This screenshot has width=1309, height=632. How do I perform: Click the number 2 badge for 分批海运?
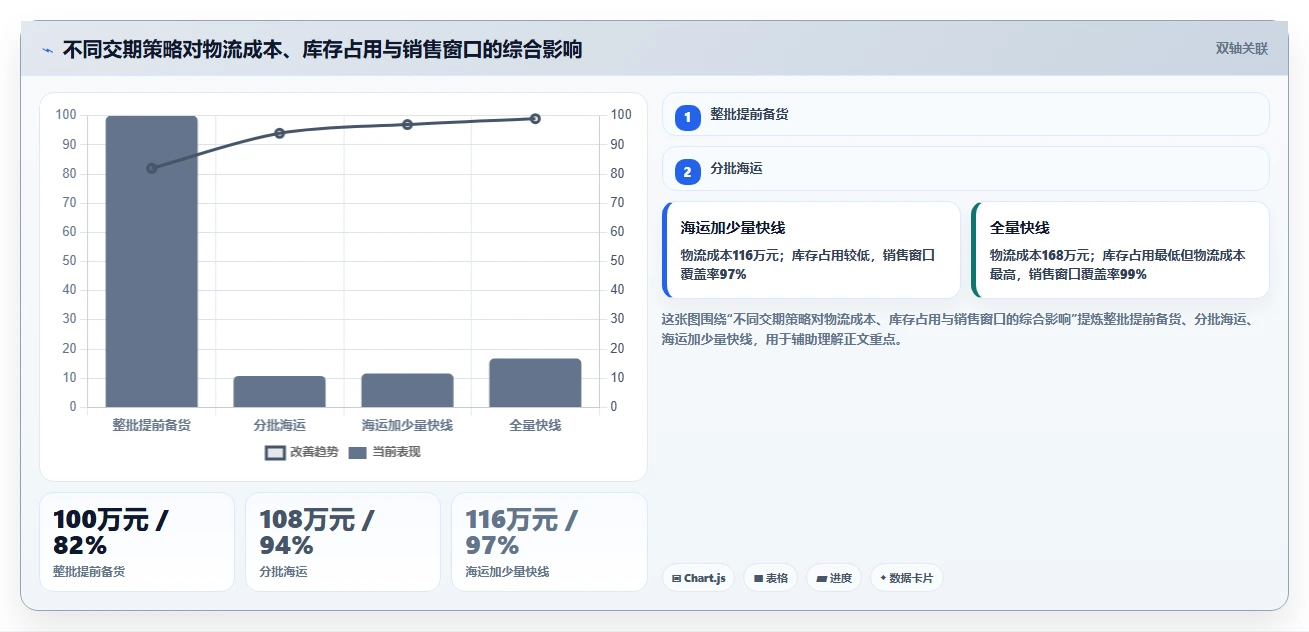[x=687, y=172]
